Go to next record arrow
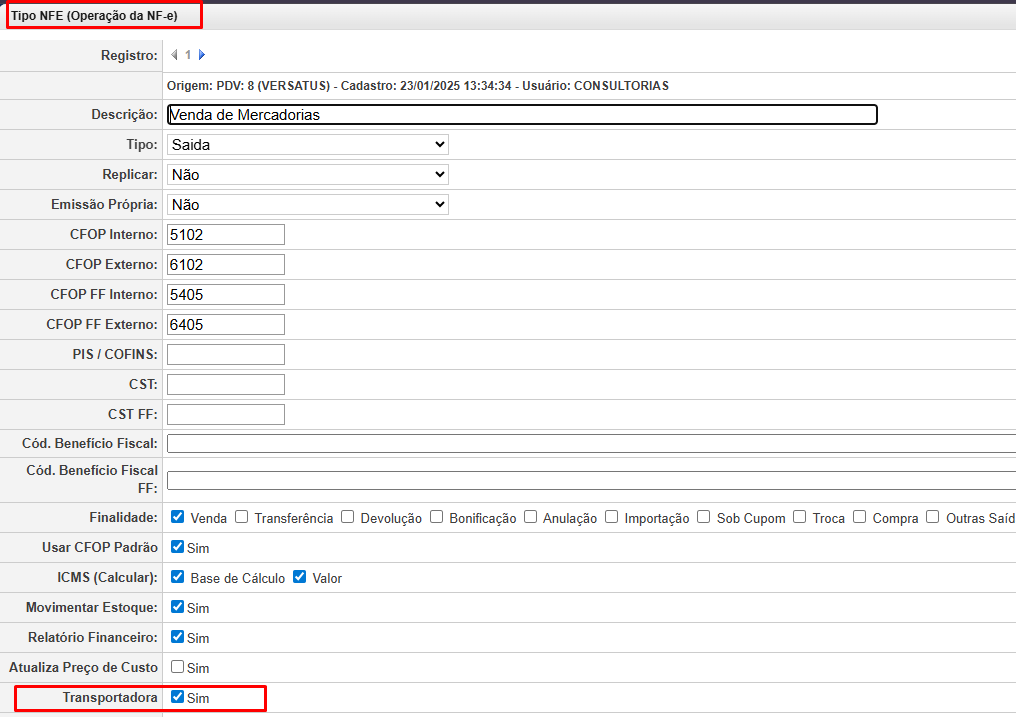This screenshot has width=1016, height=717. 202,55
